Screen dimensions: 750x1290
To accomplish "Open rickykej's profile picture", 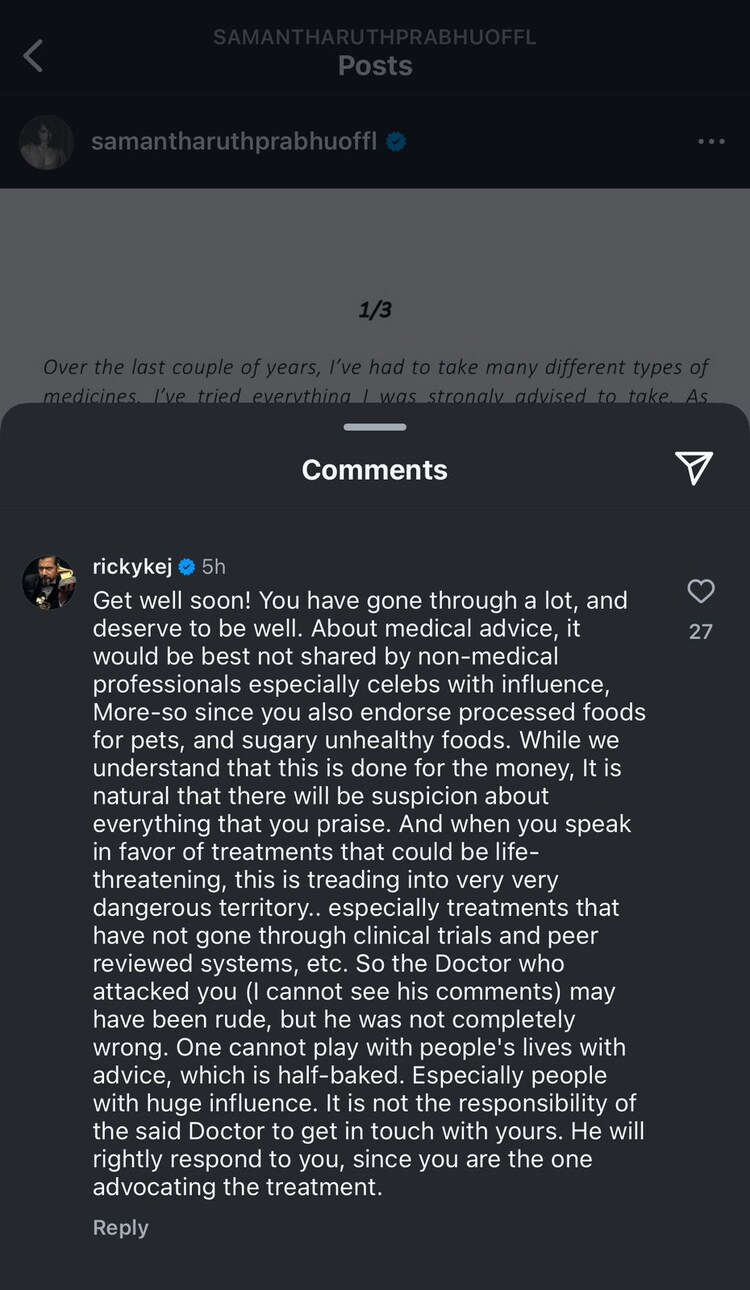I will point(48,582).
